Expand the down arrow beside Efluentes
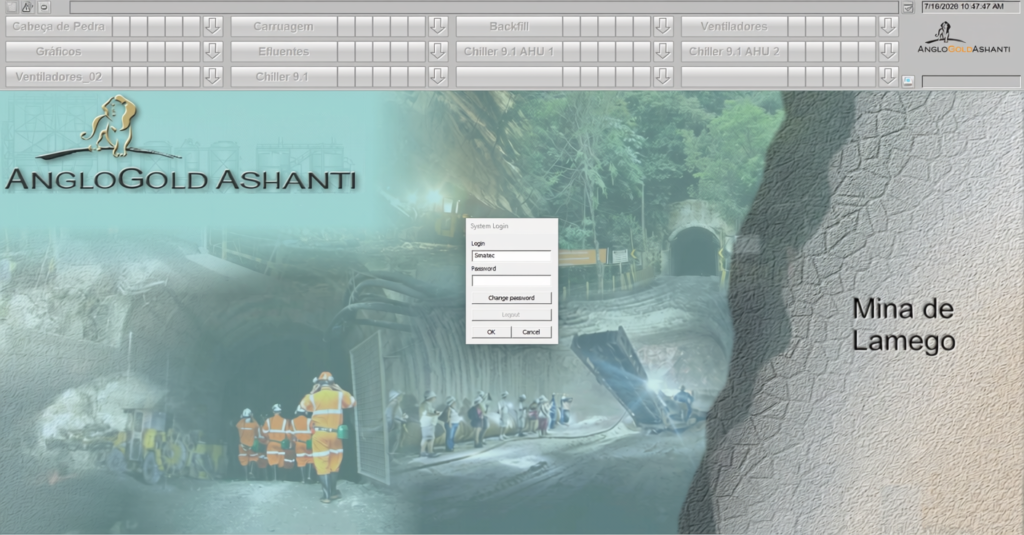The height and width of the screenshot is (535, 1024). (x=438, y=51)
